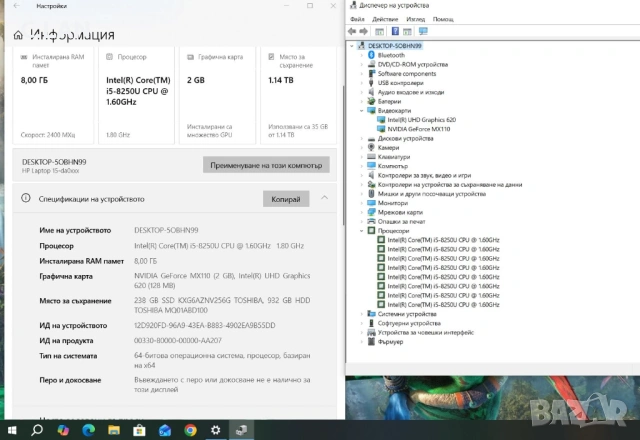Select the DVD/CD-ROM drive icon in device tree
The height and width of the screenshot is (440, 640).
pyautogui.click(x=371, y=64)
